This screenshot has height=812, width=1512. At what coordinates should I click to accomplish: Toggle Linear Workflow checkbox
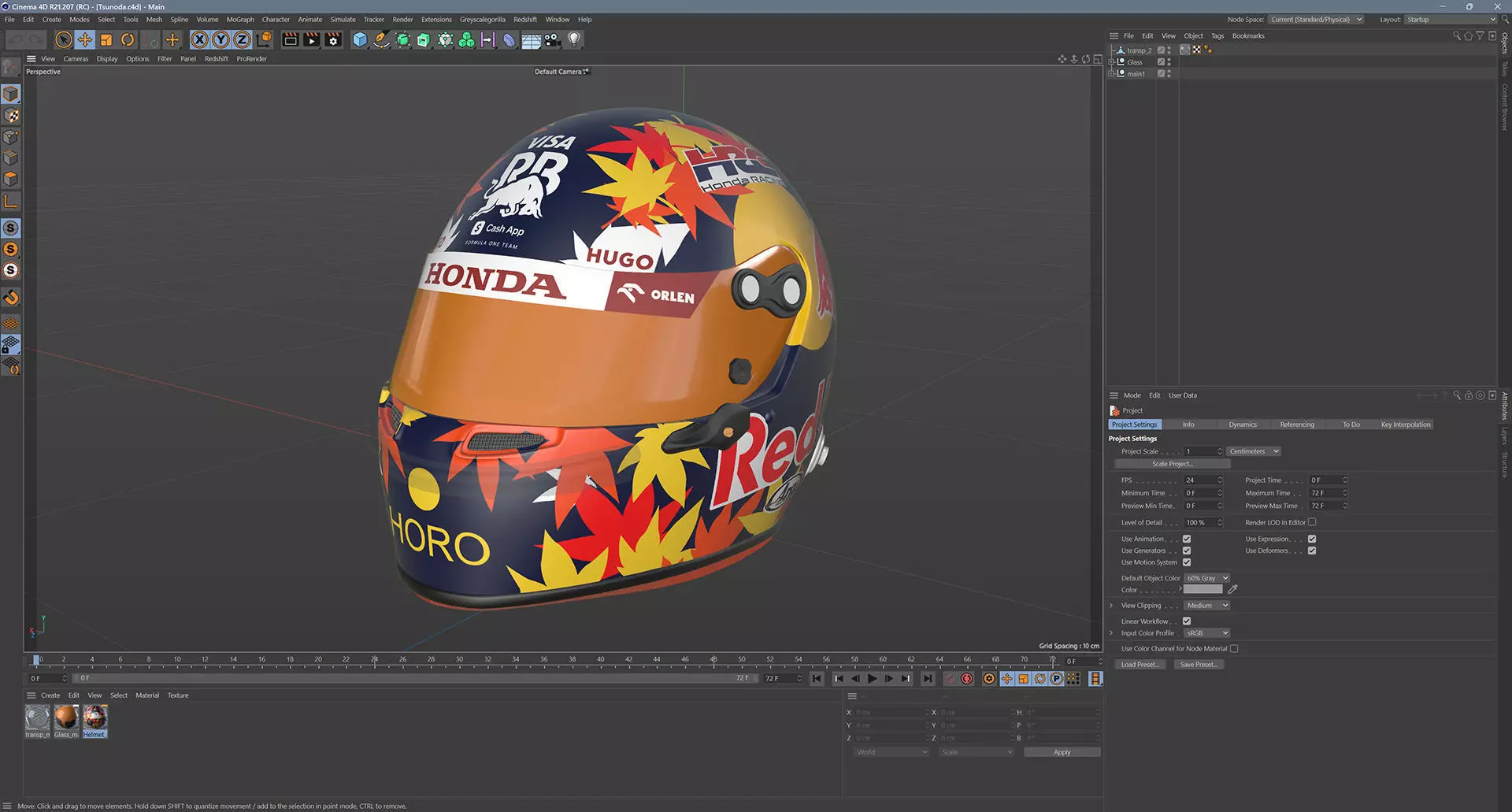pyautogui.click(x=1187, y=621)
